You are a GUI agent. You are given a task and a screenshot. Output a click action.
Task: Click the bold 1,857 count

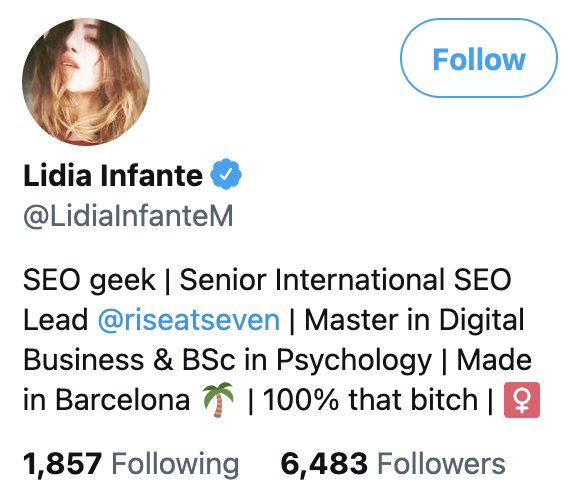coord(62,464)
